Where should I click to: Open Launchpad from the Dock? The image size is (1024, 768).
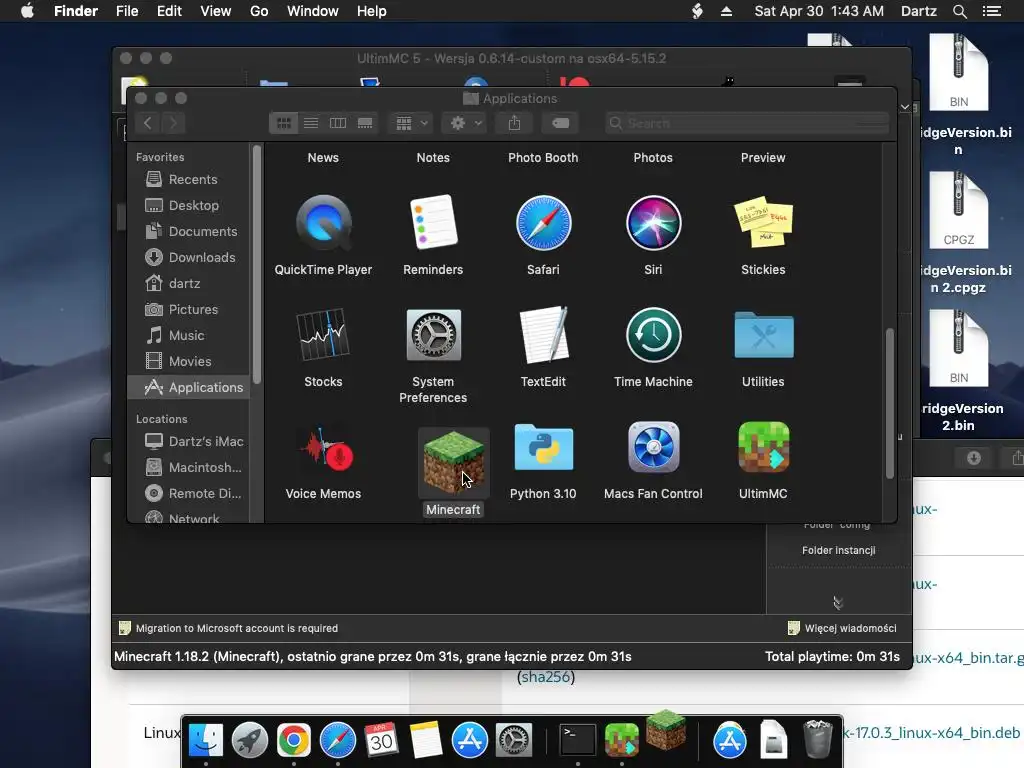click(249, 740)
